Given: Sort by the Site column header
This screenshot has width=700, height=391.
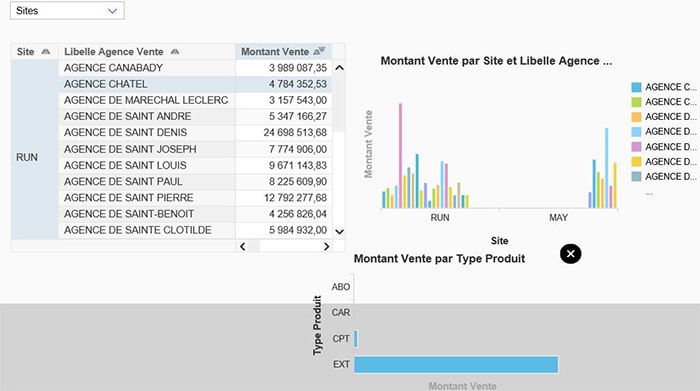Looking at the screenshot, I should [34, 52].
